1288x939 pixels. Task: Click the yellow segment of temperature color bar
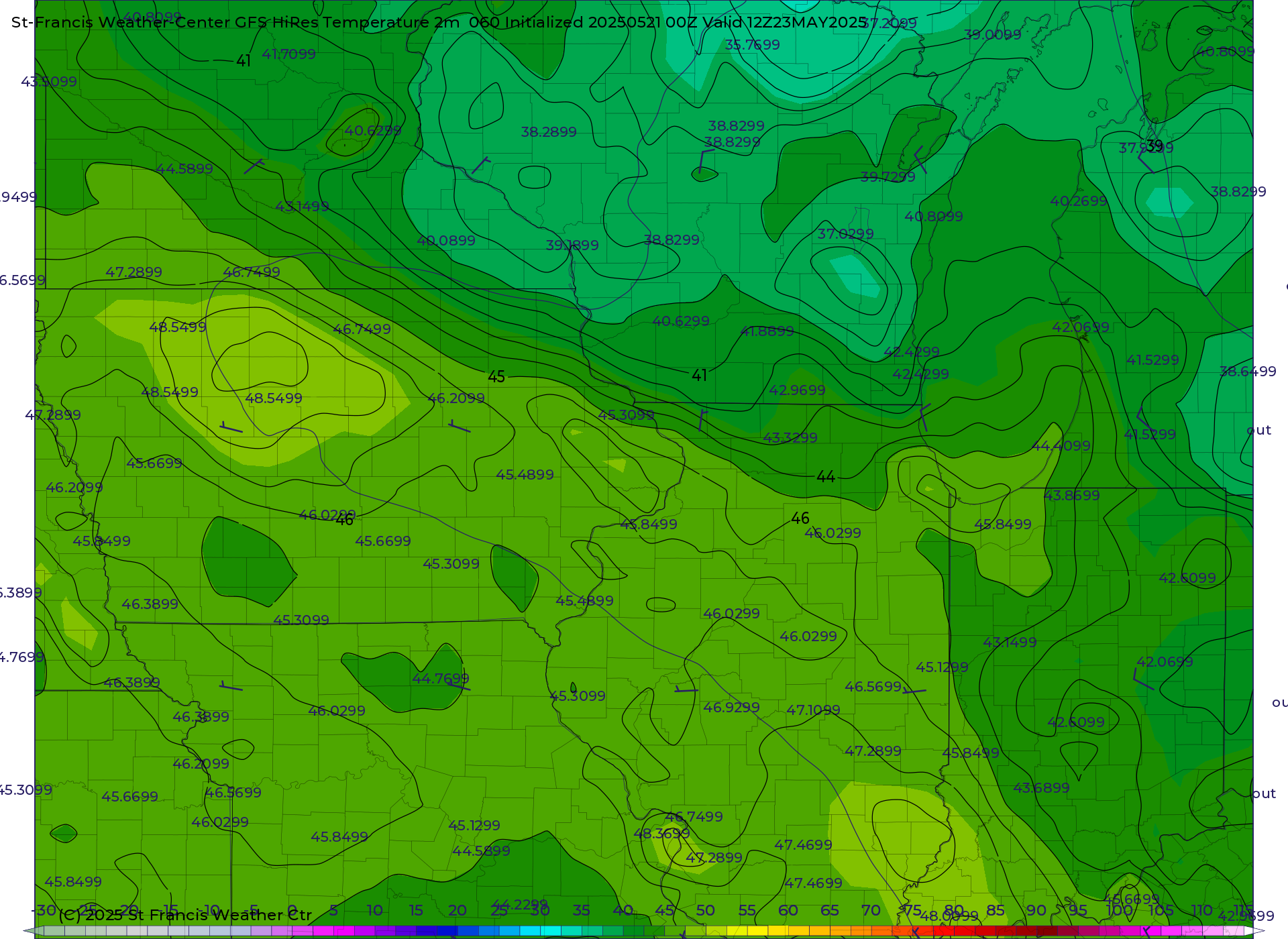758,931
